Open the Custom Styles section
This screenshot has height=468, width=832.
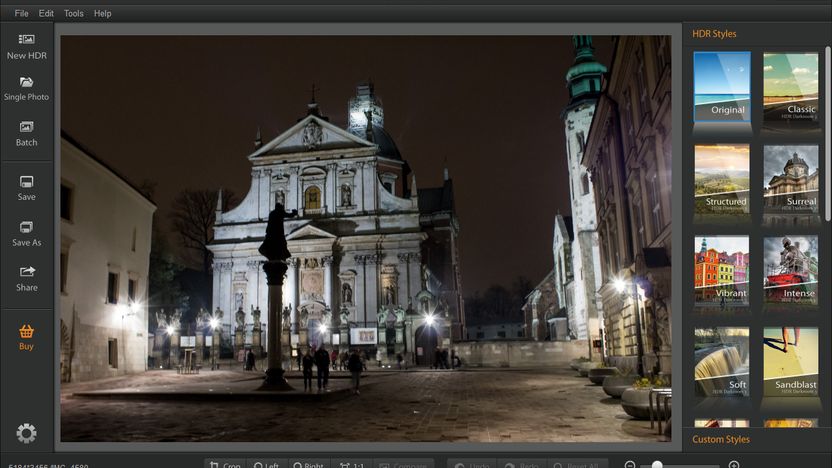[x=721, y=439]
